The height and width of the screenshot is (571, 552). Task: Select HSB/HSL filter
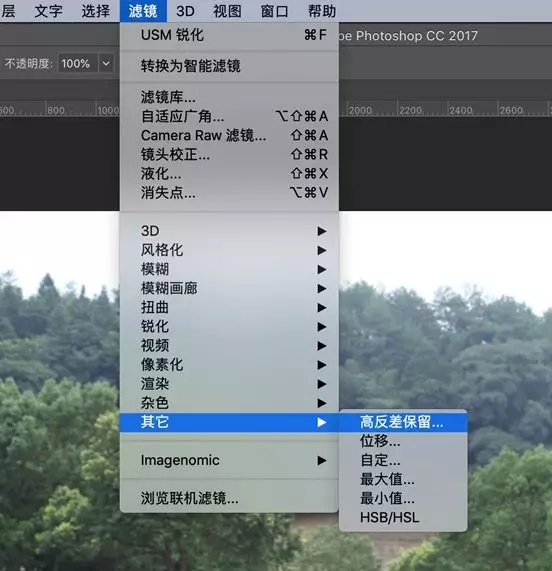[403, 517]
